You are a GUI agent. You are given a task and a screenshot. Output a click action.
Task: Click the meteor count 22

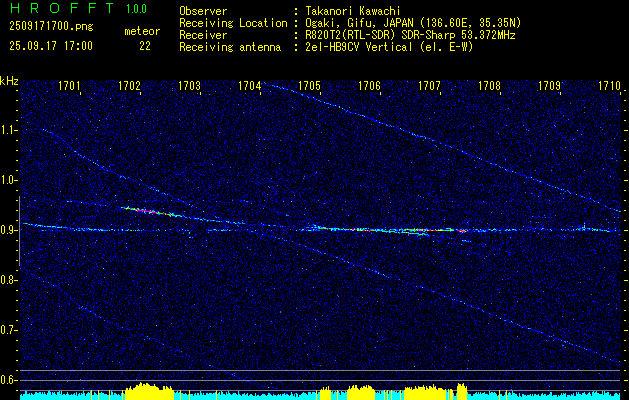point(145,46)
